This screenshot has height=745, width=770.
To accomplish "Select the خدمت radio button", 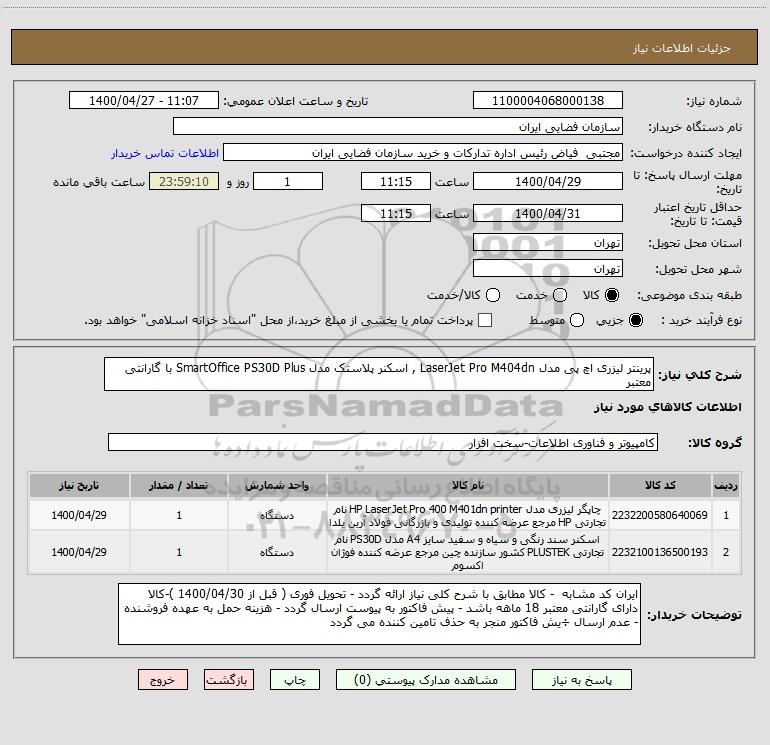I will pos(560,295).
